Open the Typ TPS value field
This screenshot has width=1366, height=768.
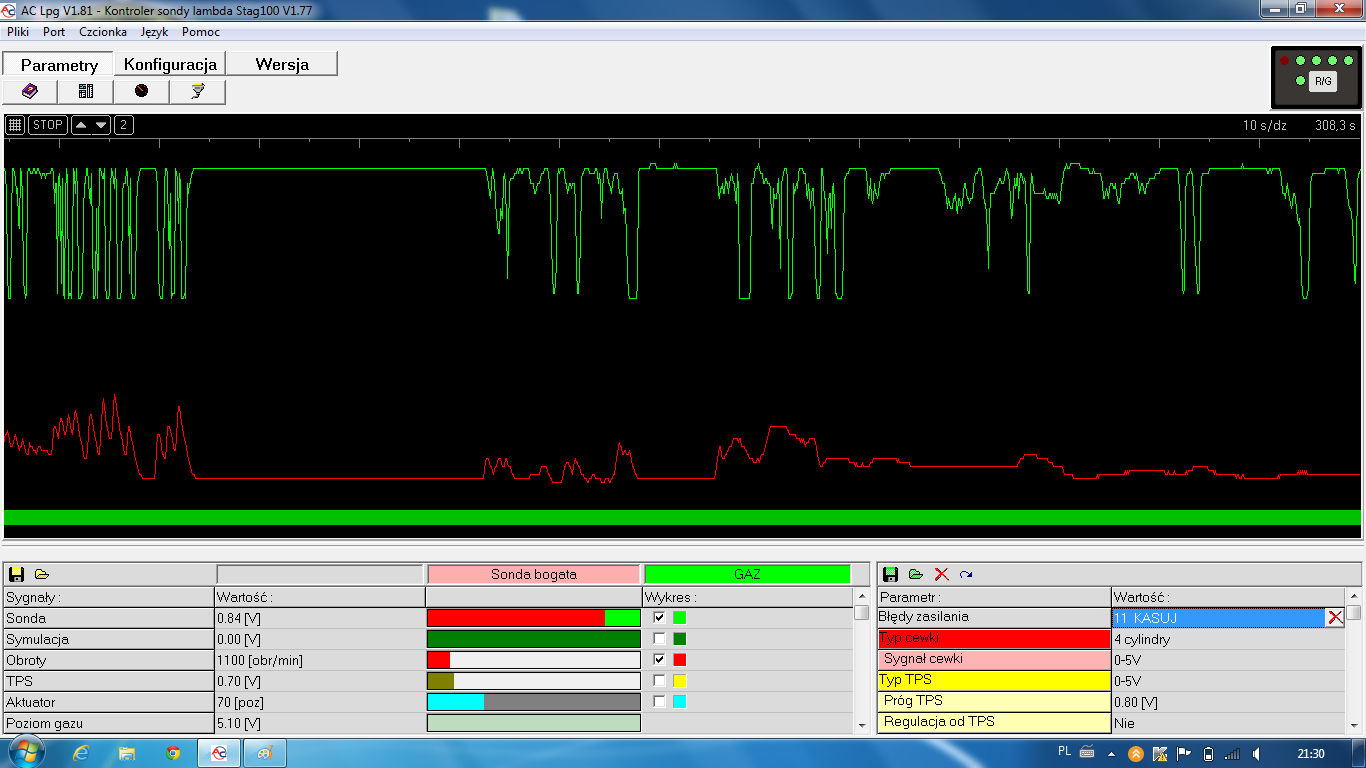click(x=1227, y=681)
